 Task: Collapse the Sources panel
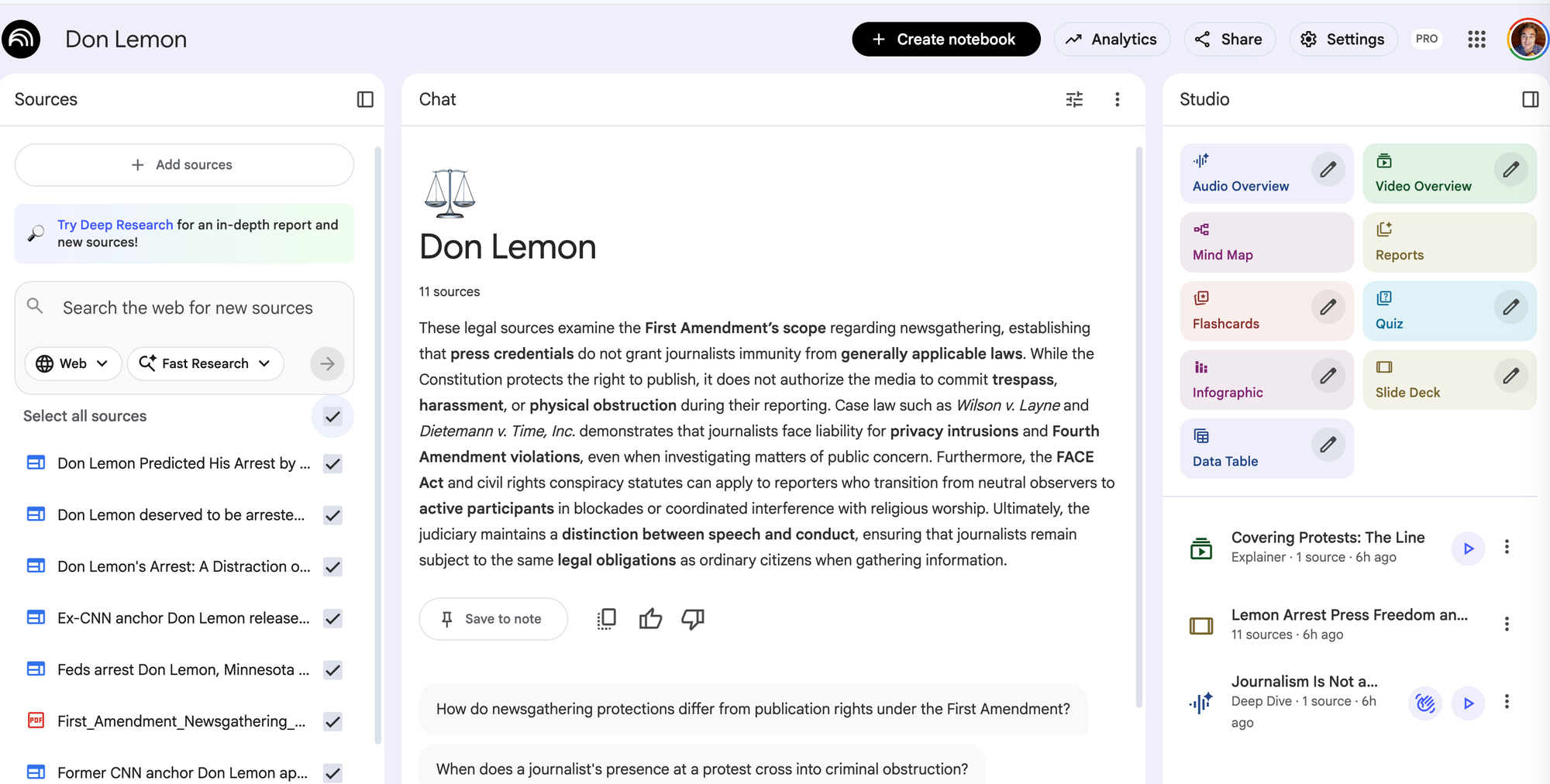point(365,99)
